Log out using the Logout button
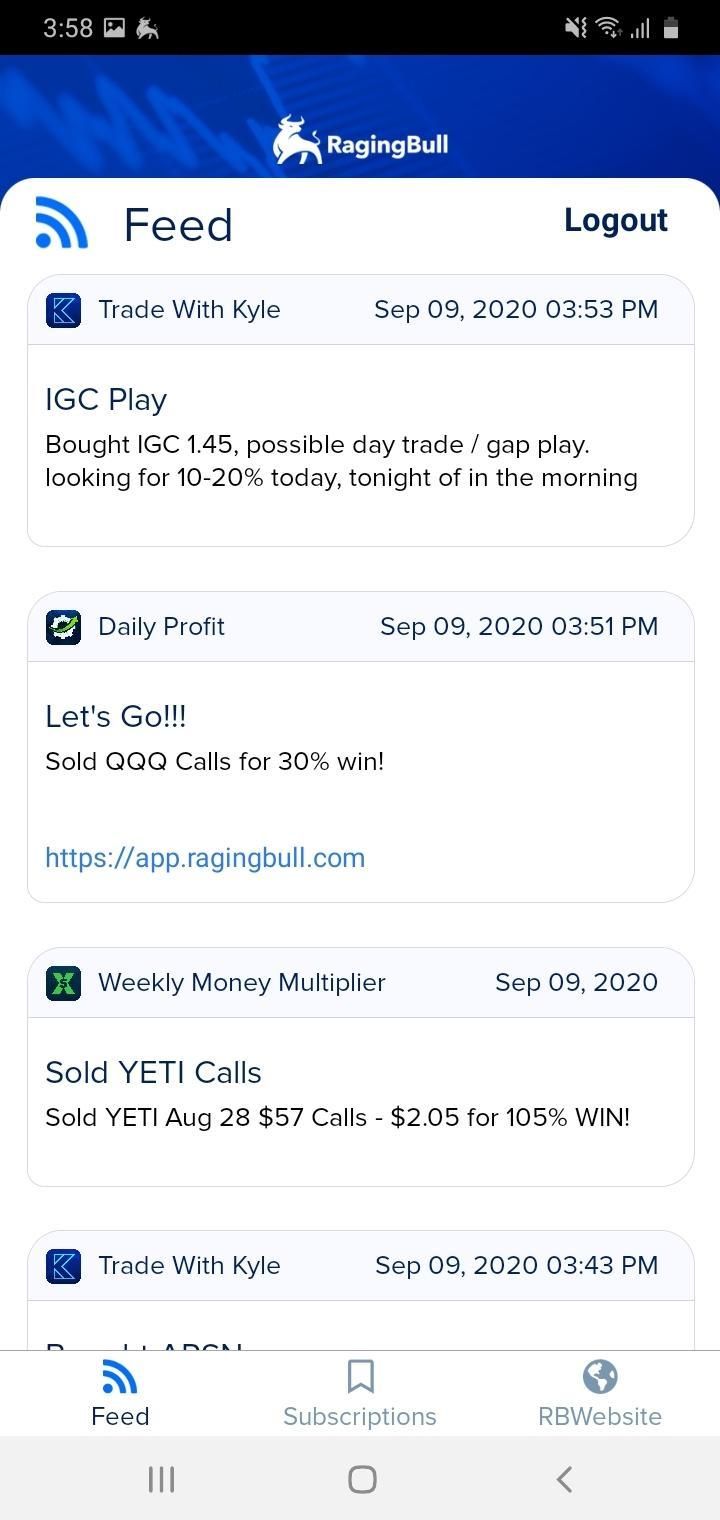Screen dimensions: 720x1520 tap(616, 220)
